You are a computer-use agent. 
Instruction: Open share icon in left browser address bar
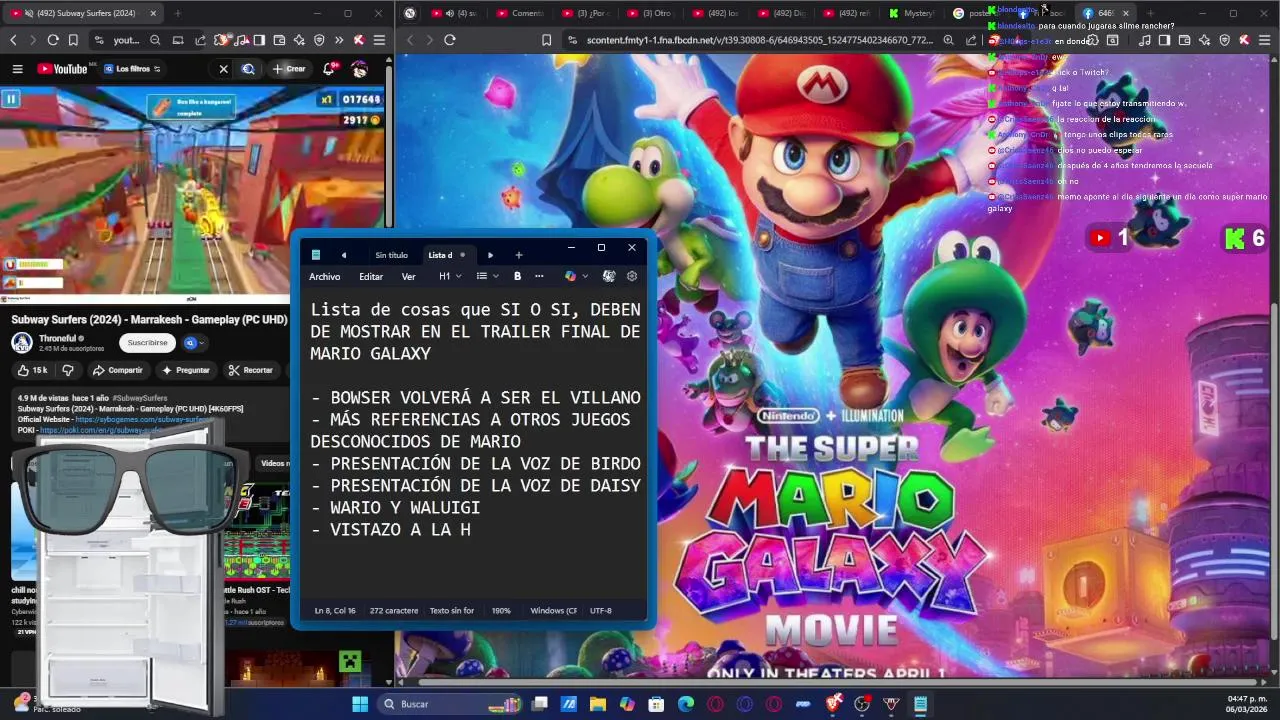200,40
